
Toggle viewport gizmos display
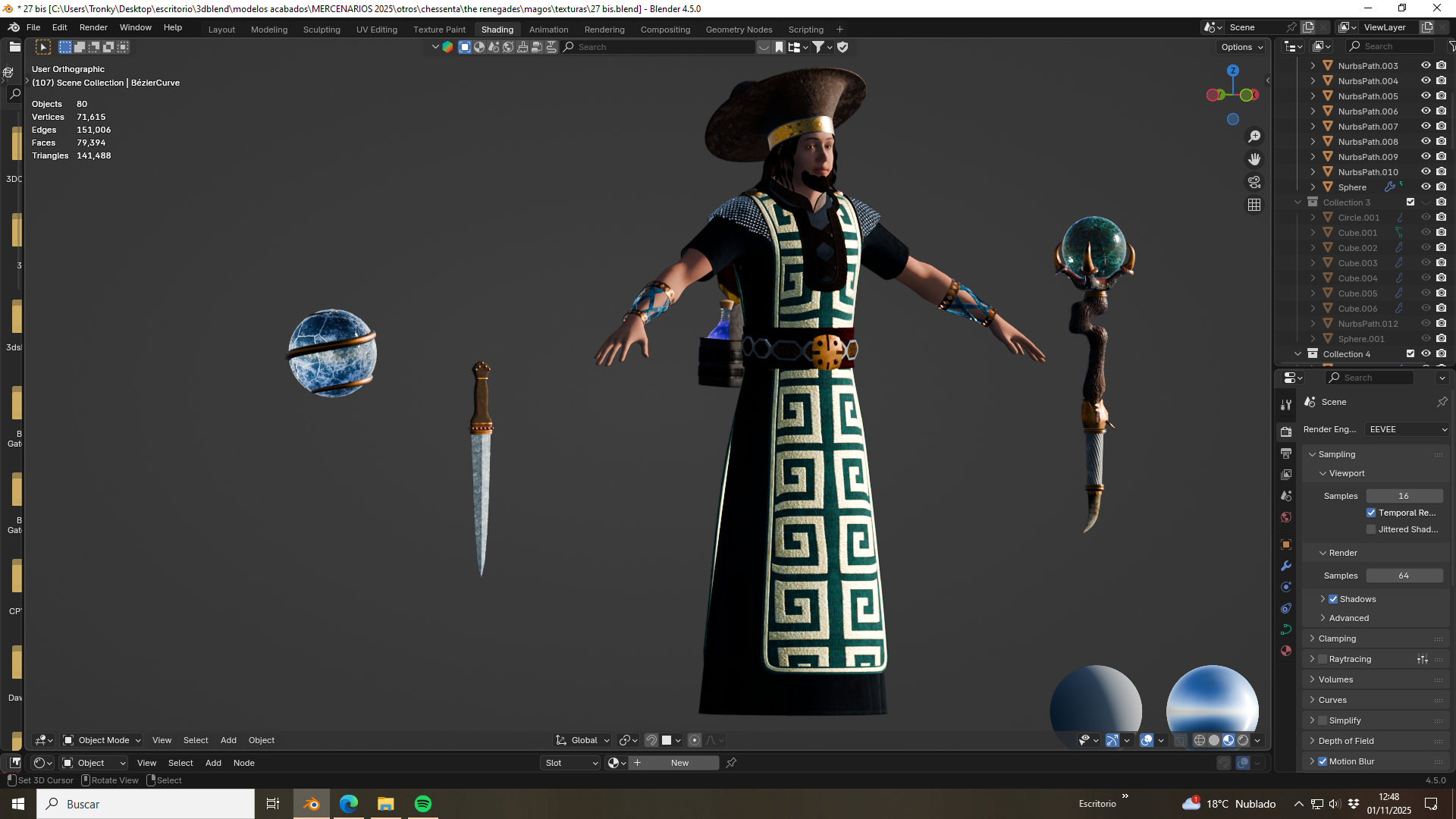(x=1112, y=740)
